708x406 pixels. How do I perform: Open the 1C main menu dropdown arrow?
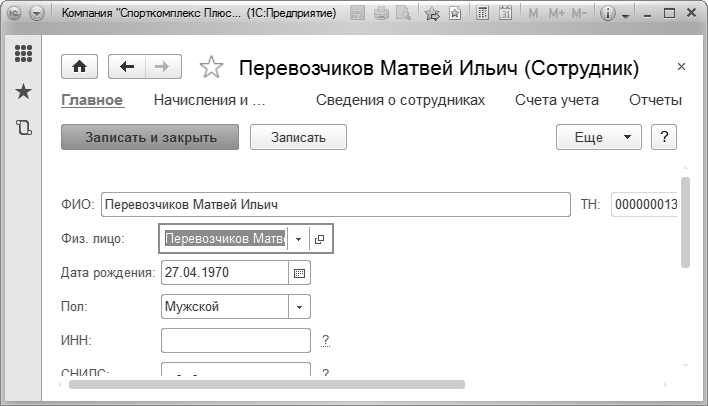coord(37,14)
